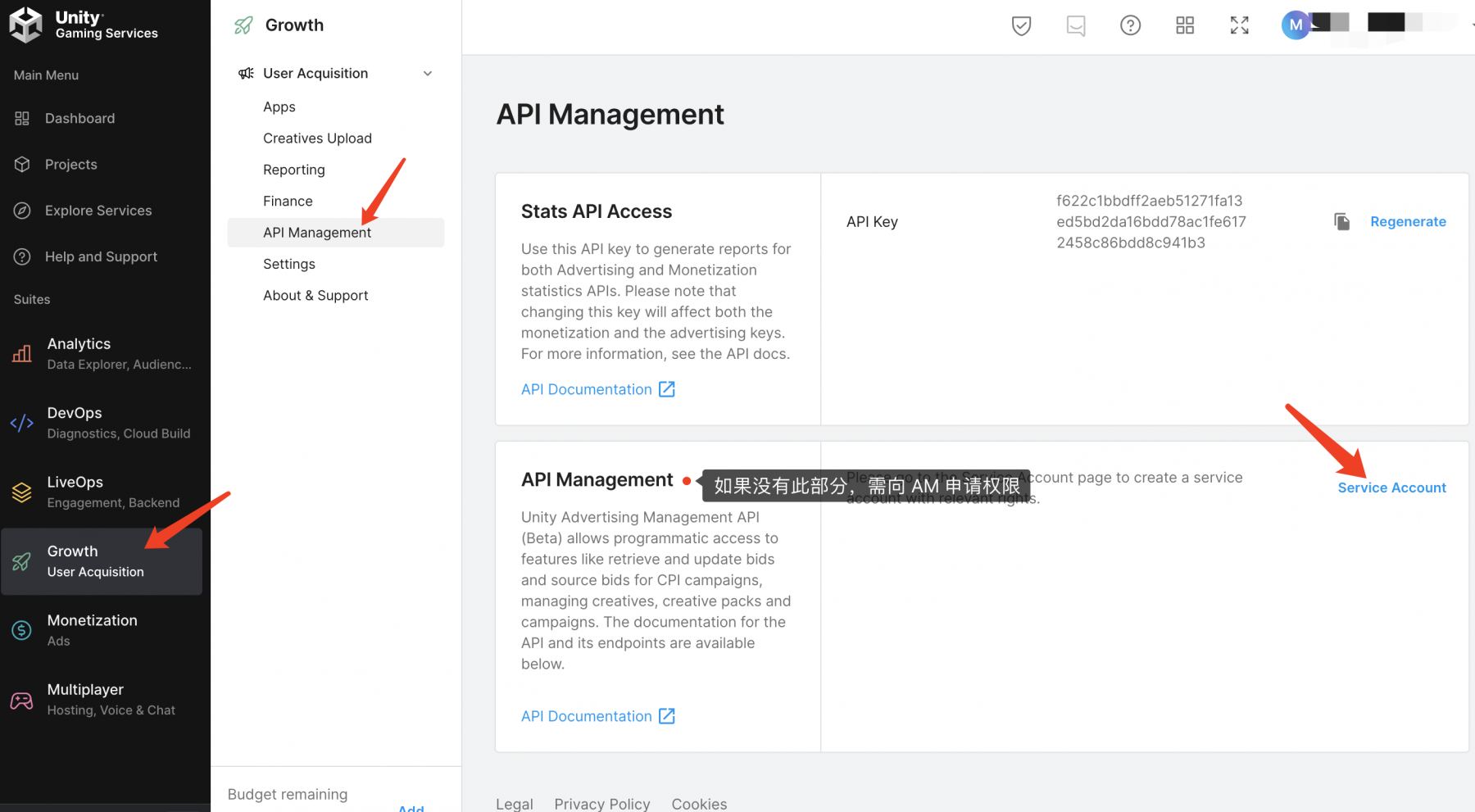Image resolution: width=1475 pixels, height=812 pixels.
Task: Click the Add link under Budget remaining
Action: point(411,808)
